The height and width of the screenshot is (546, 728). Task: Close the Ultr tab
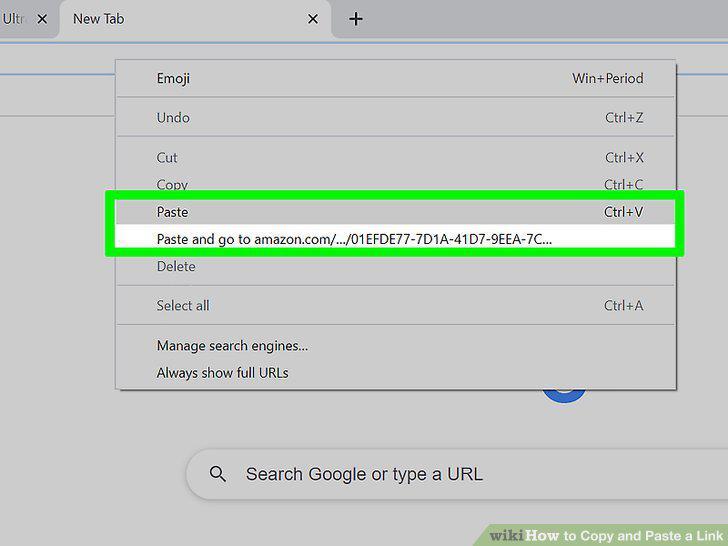pyautogui.click(x=42, y=19)
